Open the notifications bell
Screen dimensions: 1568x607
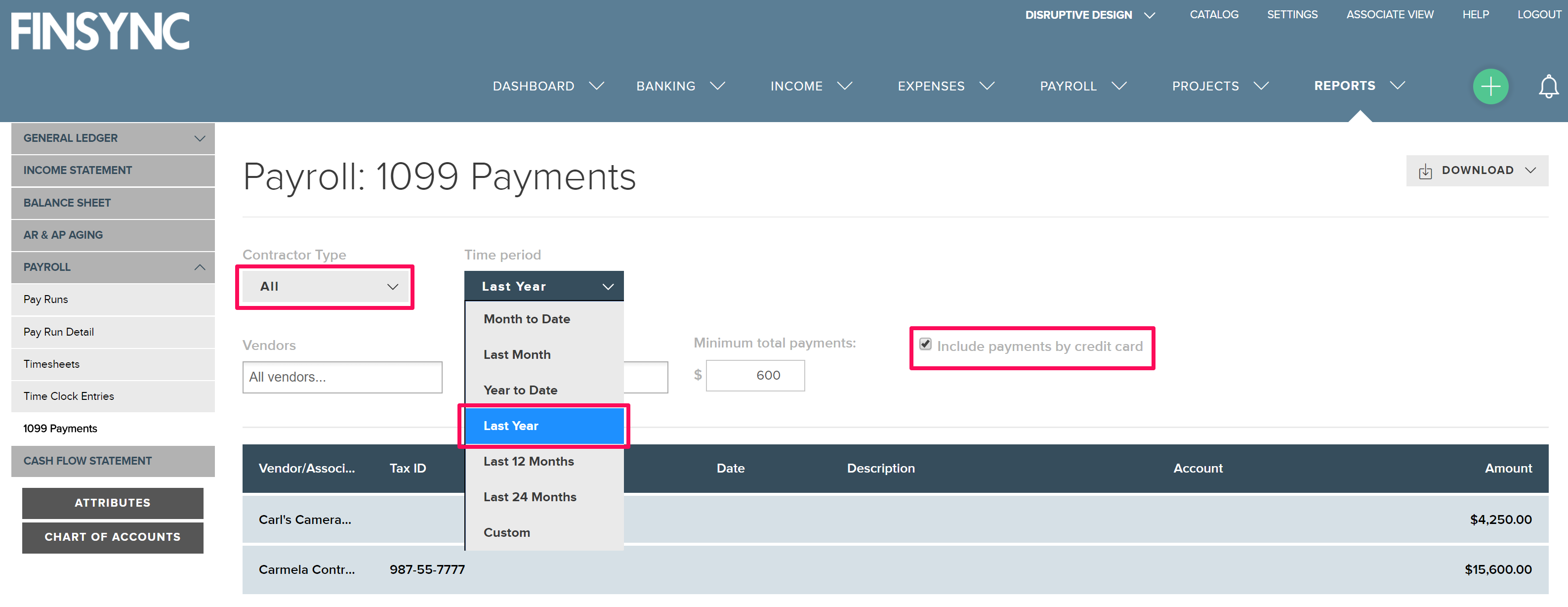click(x=1548, y=86)
